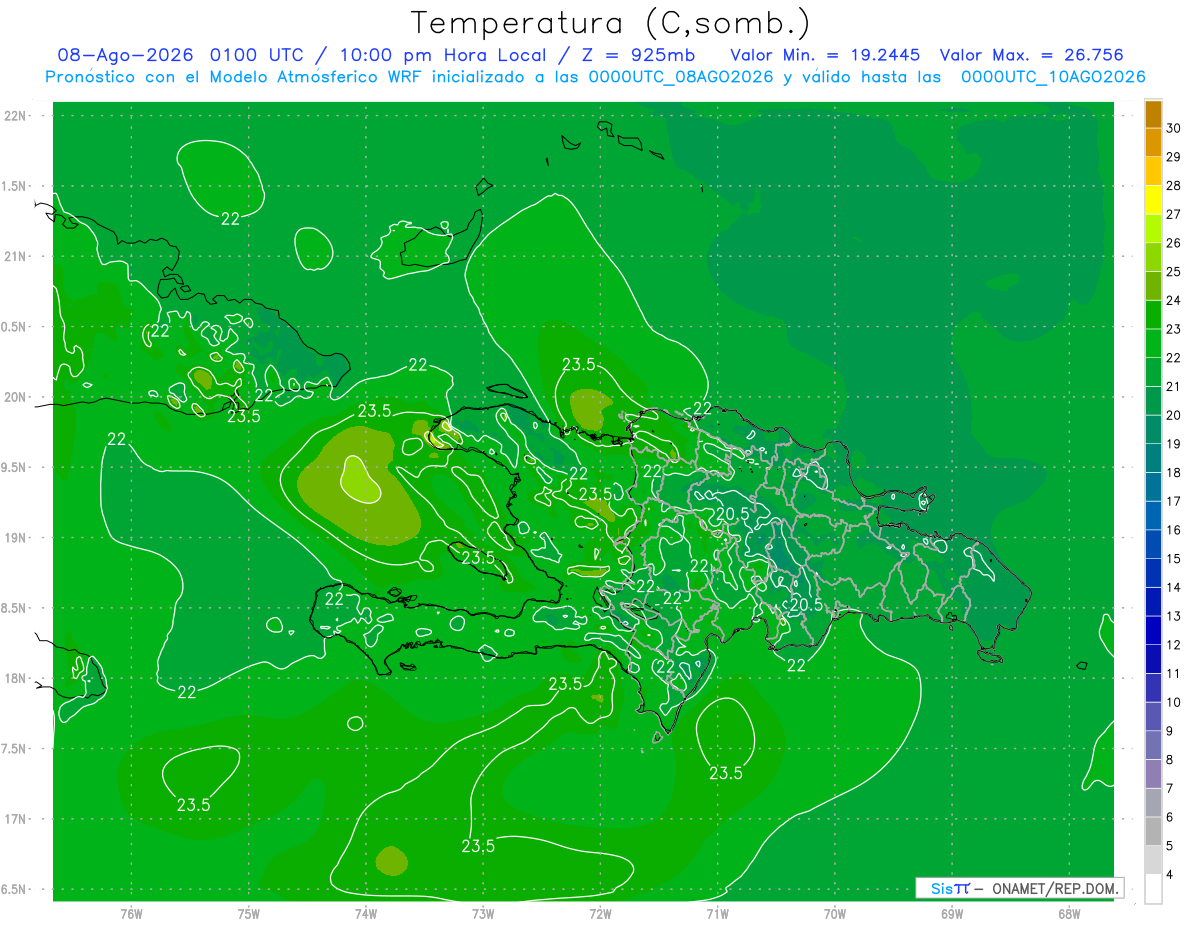Click the "74W" longitude axis label
Image resolution: width=1200 pixels, height=927 pixels.
coord(365,914)
